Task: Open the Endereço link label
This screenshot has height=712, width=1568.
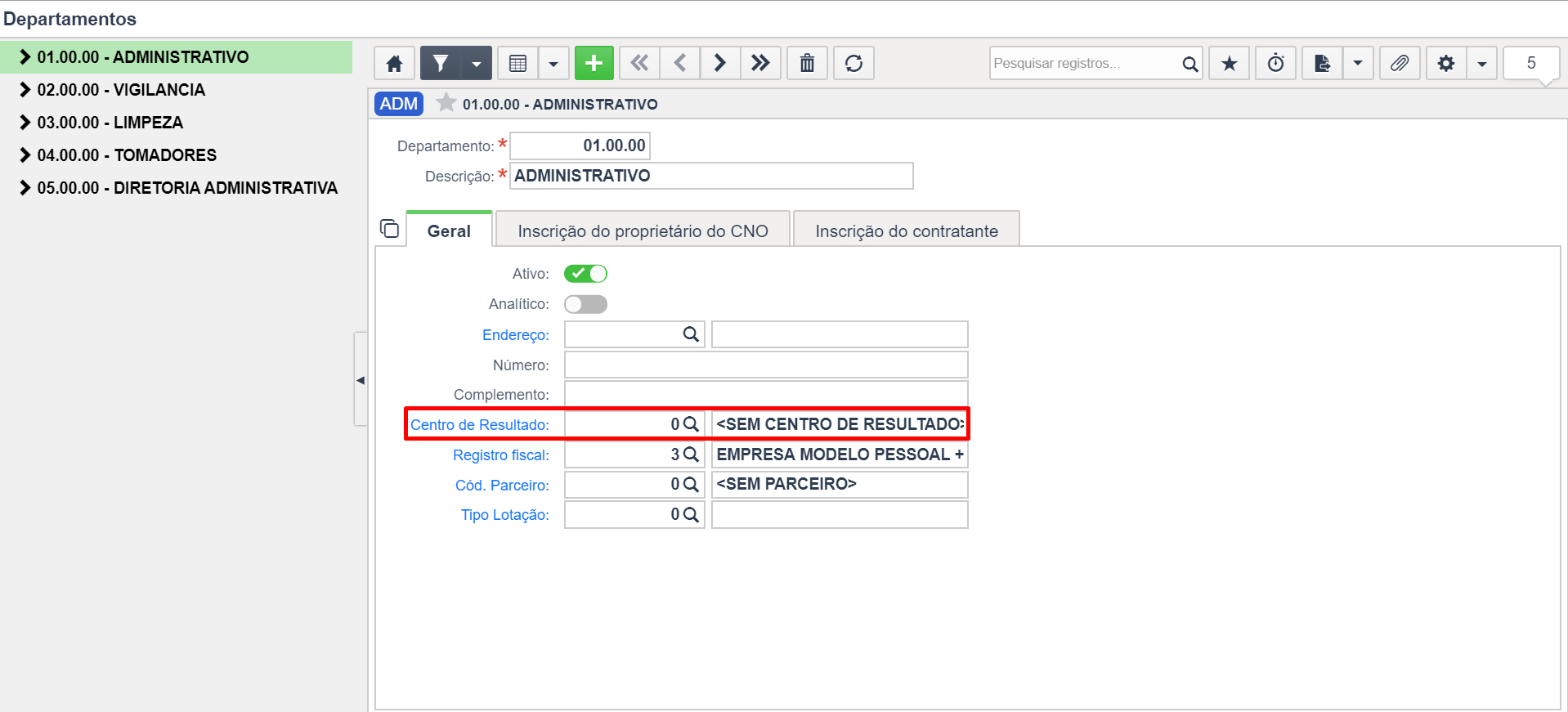Action: [516, 335]
